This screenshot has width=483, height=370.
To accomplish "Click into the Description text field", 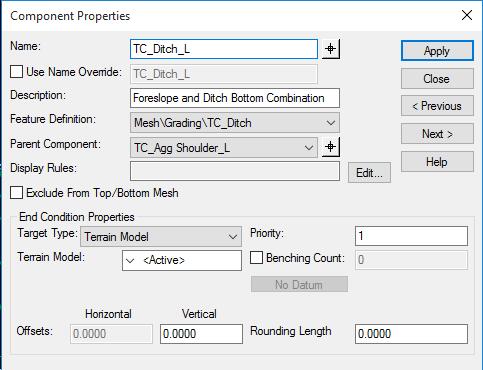I will click(x=235, y=98).
